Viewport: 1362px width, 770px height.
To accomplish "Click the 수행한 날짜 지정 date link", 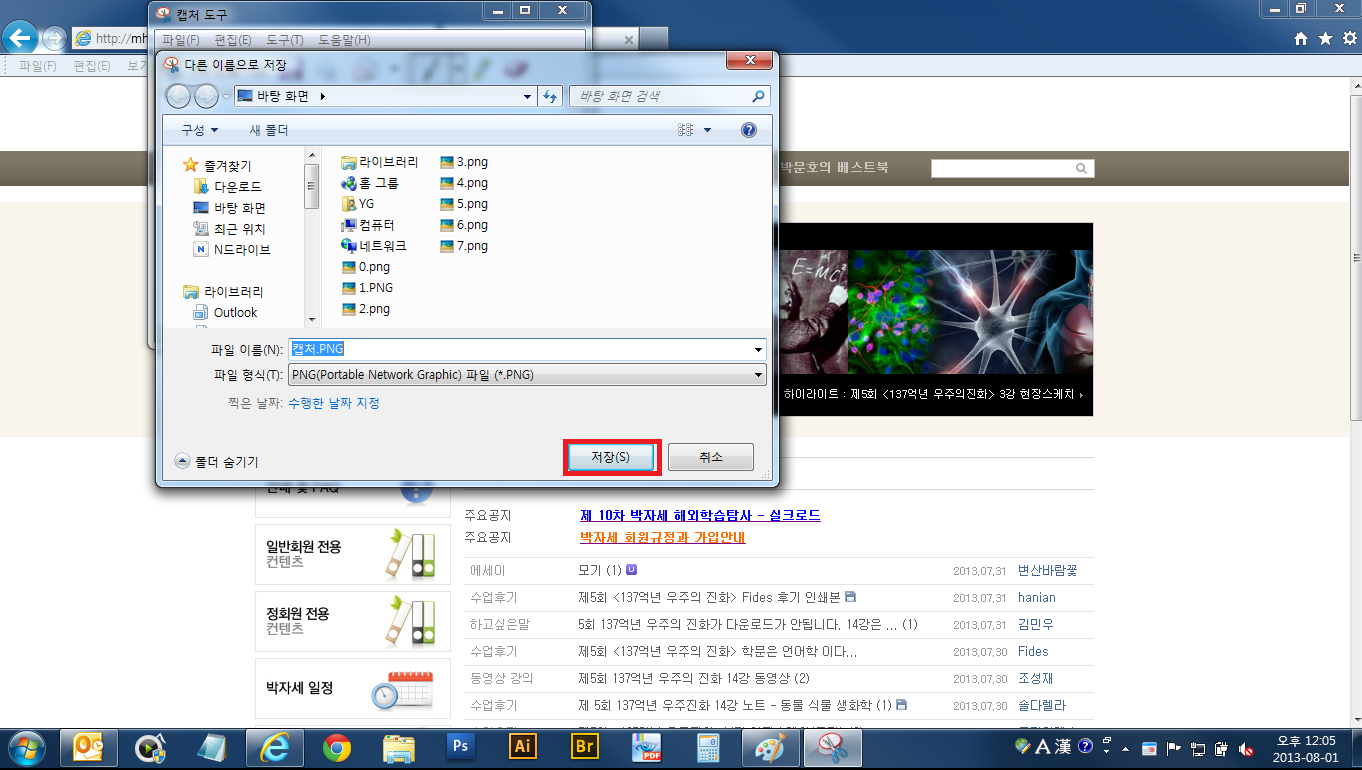I will (334, 403).
